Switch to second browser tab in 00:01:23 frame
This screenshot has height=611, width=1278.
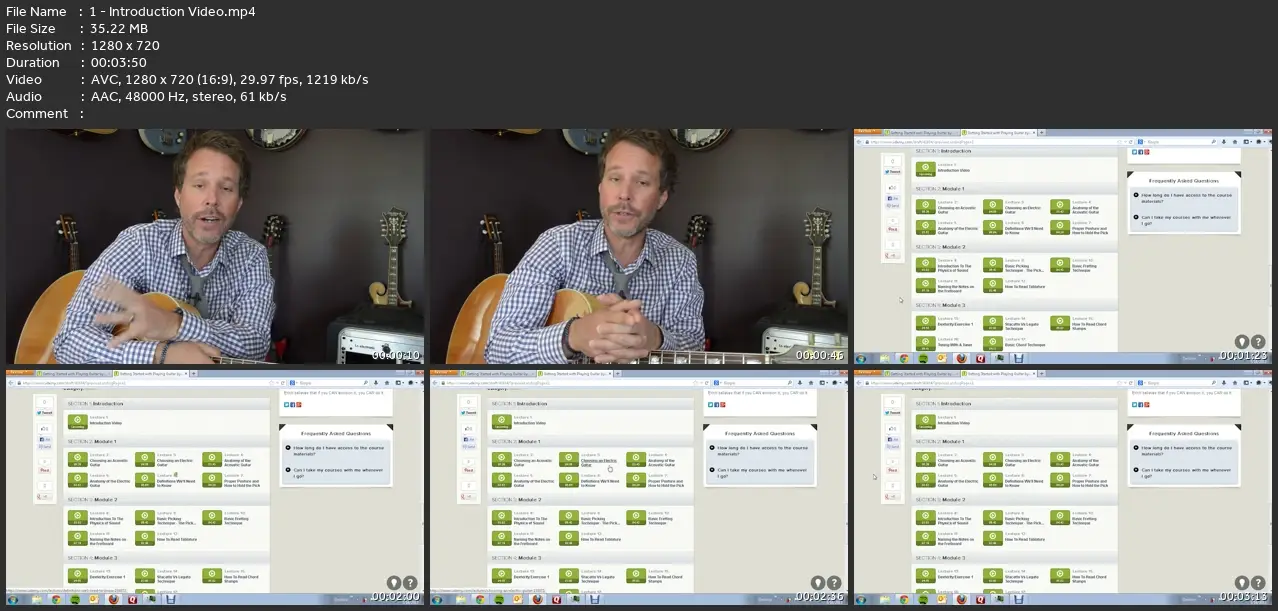click(x=998, y=132)
